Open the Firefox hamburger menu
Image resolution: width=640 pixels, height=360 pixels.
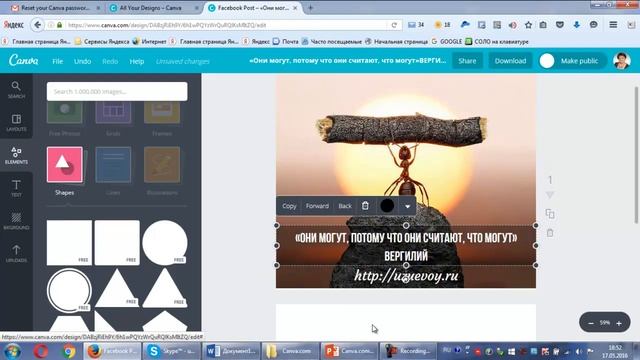613,25
